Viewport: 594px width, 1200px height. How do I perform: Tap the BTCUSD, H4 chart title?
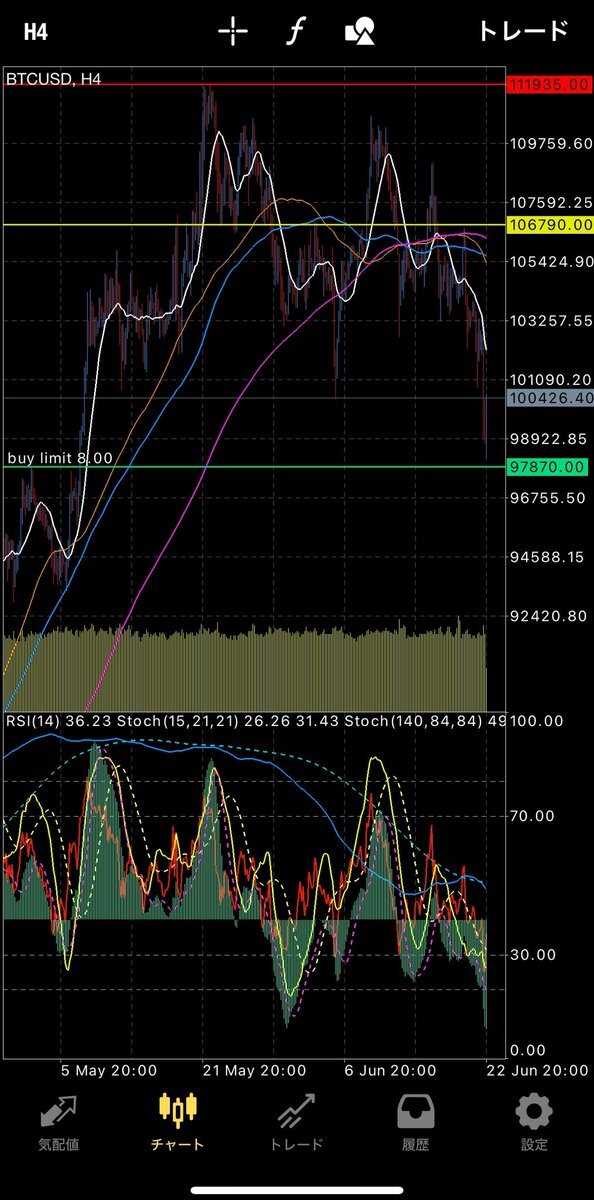point(53,77)
